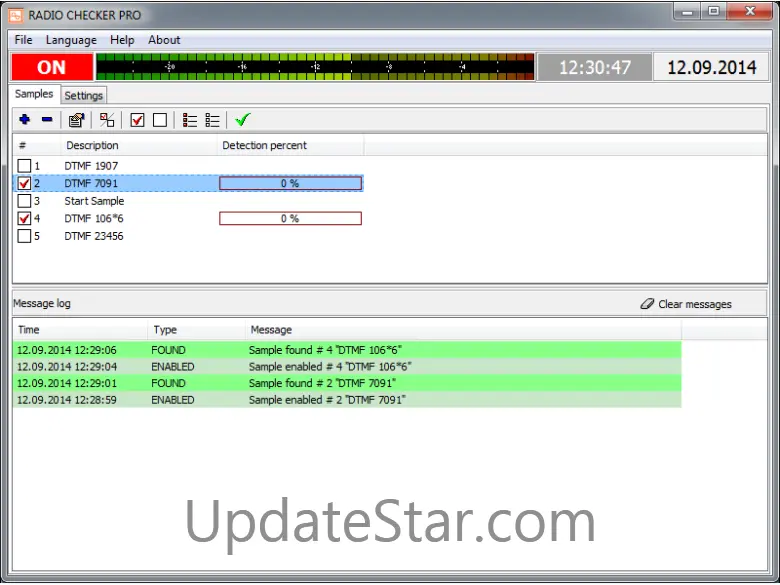Open the Language menu
This screenshot has height=585, width=780.
(71, 40)
